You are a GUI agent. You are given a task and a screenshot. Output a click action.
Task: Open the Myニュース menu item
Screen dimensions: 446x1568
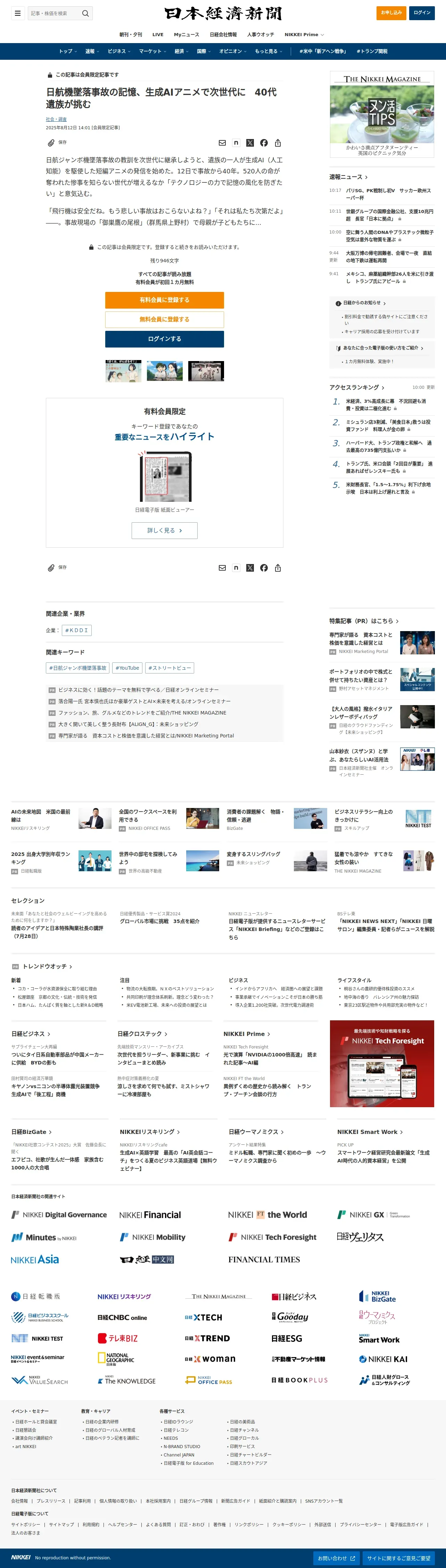[x=186, y=35]
